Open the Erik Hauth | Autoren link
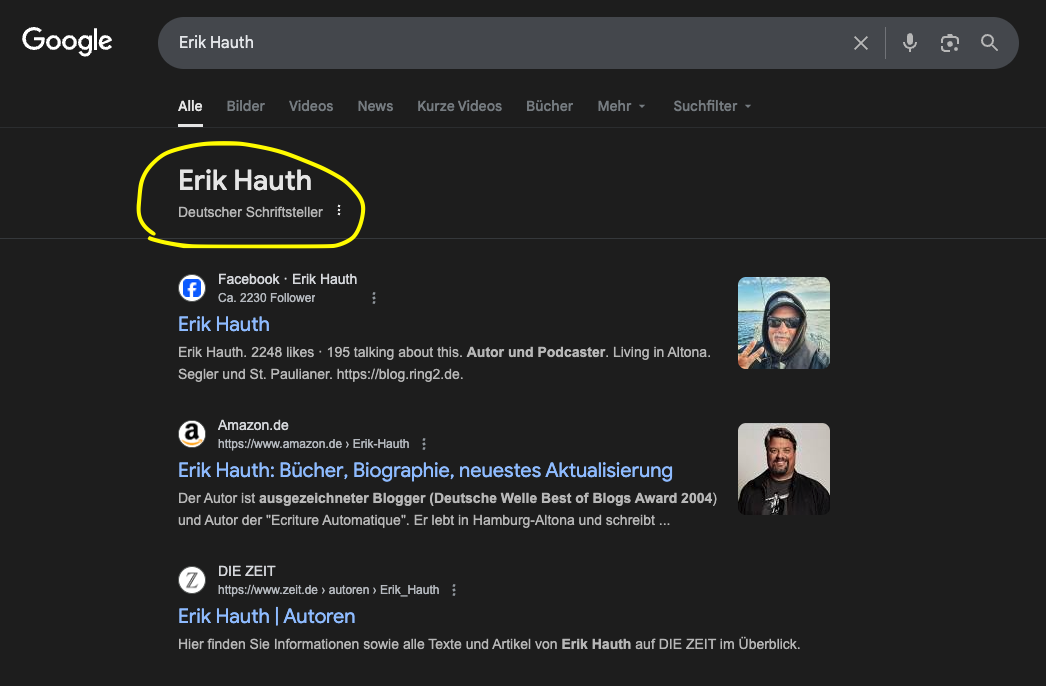 266,616
